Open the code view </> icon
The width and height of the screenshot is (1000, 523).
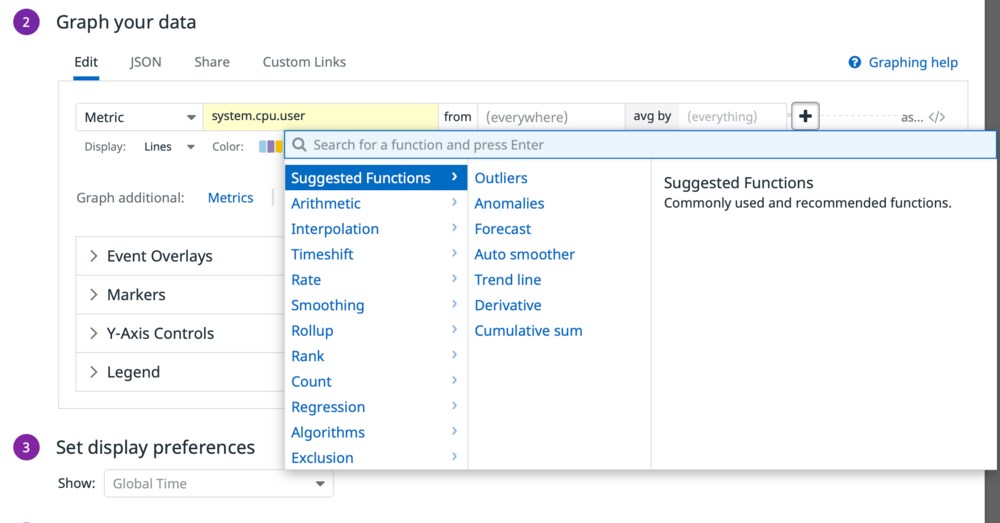click(937, 117)
